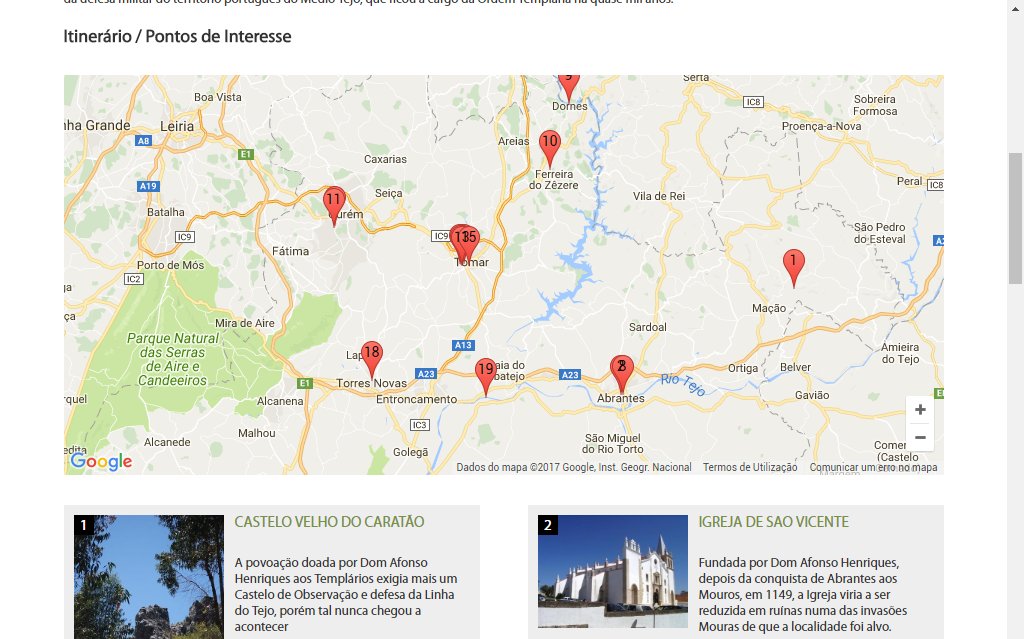Open Castelo Velho do Caratão title link
The width and height of the screenshot is (1024, 639).
[x=329, y=522]
